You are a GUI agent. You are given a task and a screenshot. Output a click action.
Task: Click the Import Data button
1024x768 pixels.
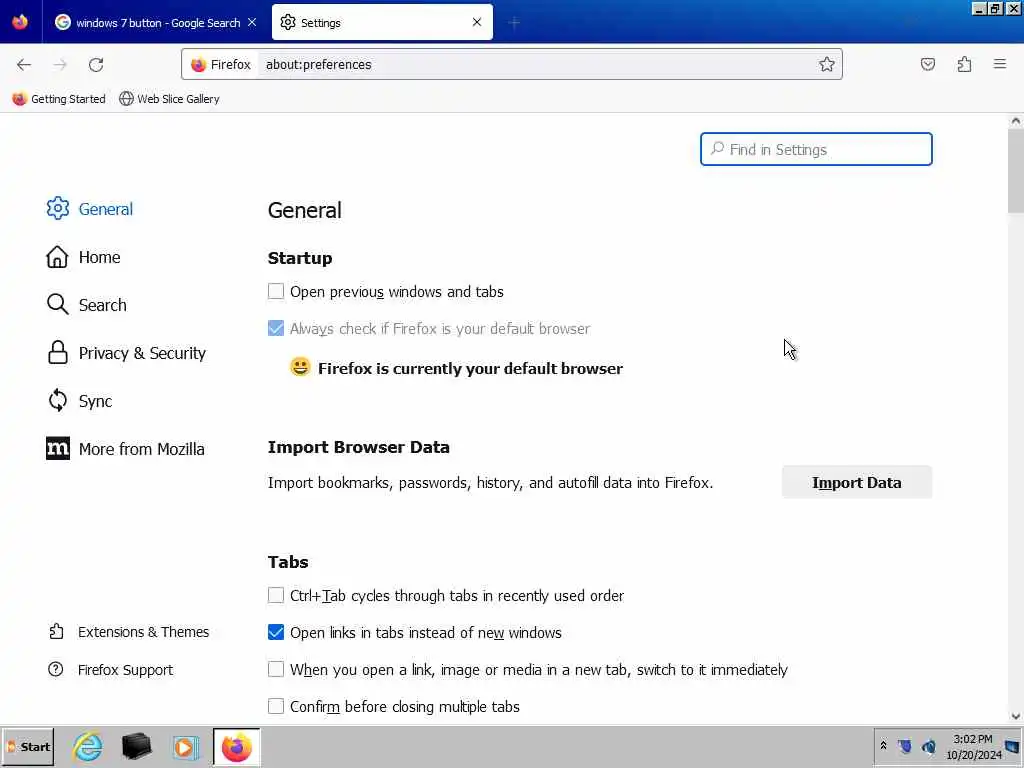tap(857, 483)
